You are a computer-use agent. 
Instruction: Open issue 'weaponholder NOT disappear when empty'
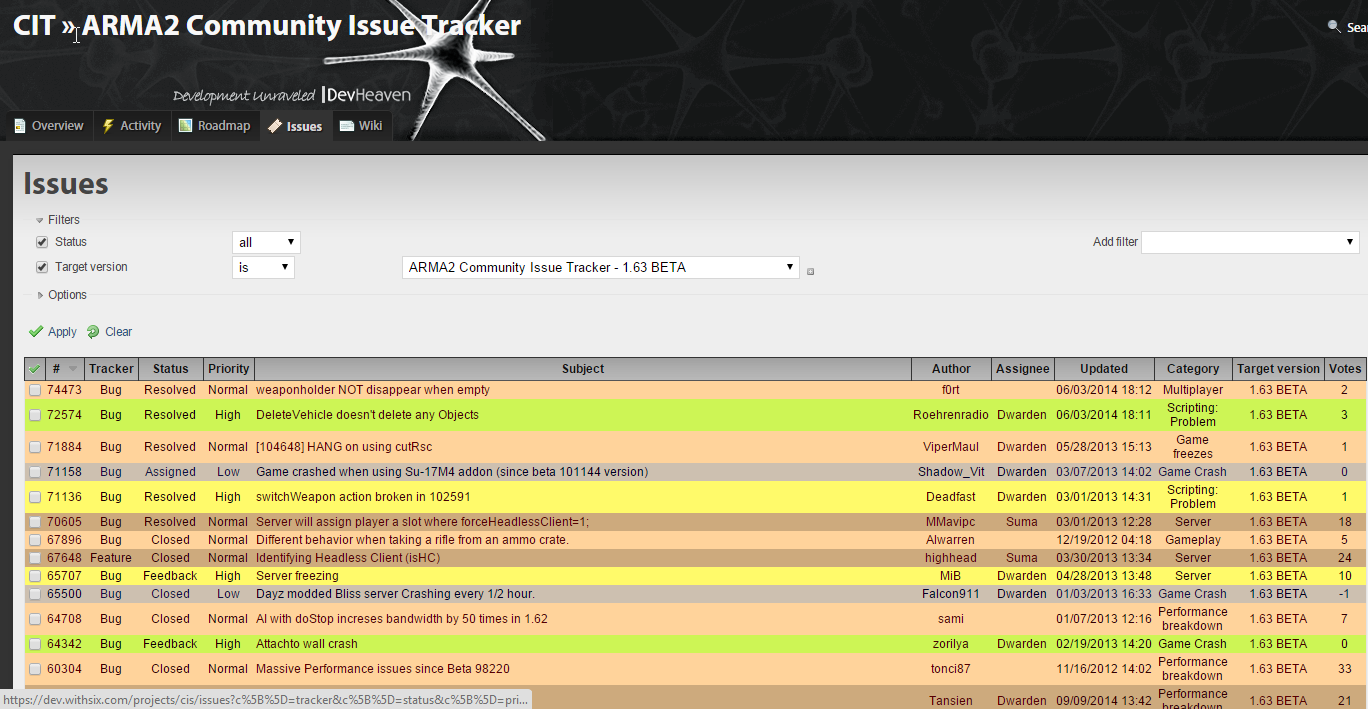373,390
